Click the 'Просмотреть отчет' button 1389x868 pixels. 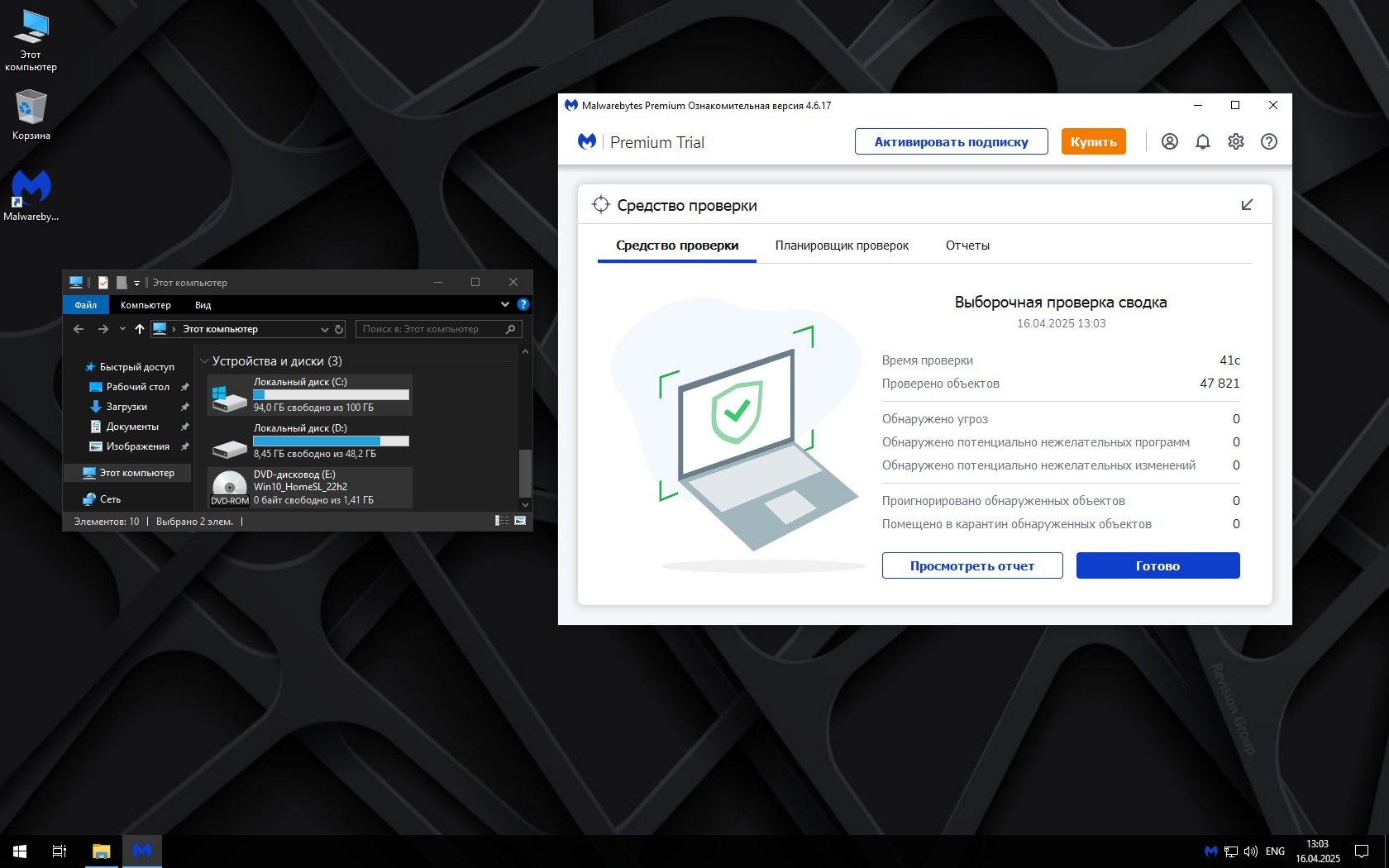(971, 565)
